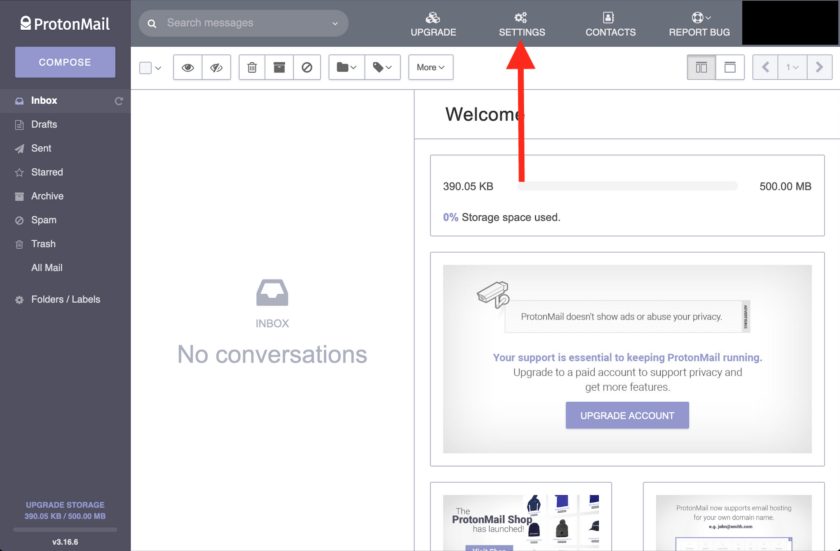
Task: Expand the selection options arrow
Action: point(158,68)
